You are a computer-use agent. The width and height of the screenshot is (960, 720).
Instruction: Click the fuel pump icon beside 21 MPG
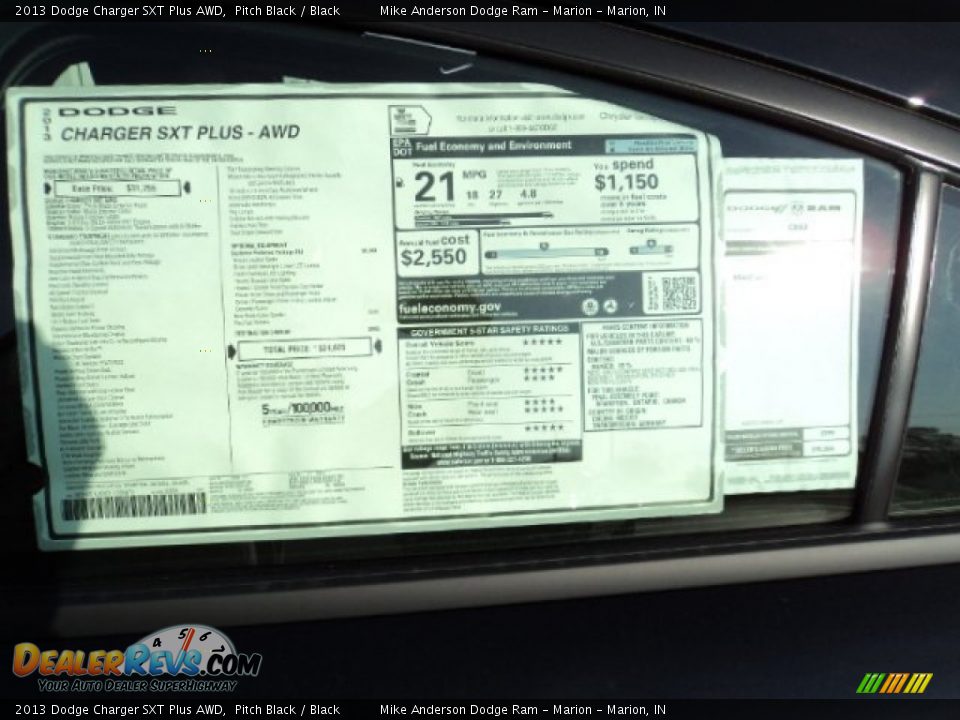point(400,182)
